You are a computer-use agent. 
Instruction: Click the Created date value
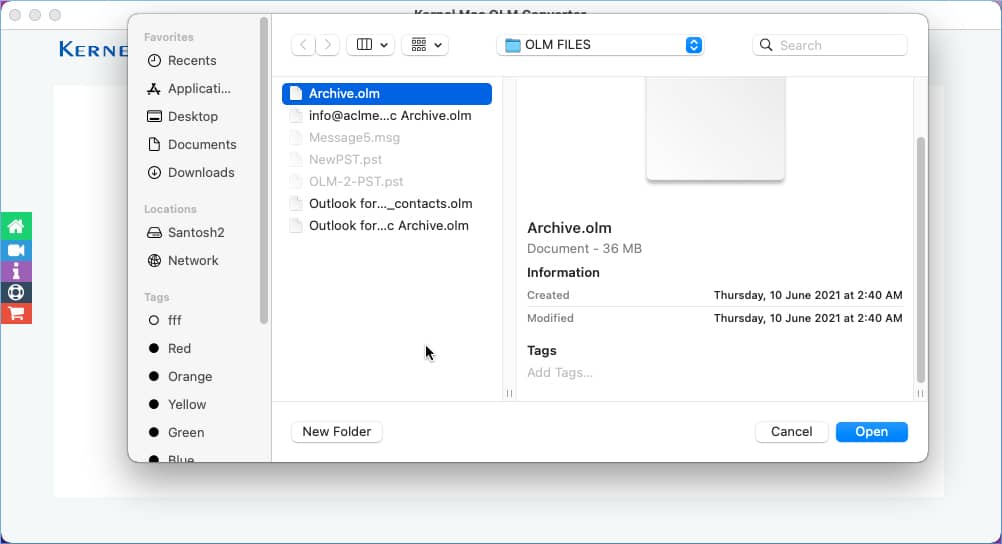click(808, 295)
